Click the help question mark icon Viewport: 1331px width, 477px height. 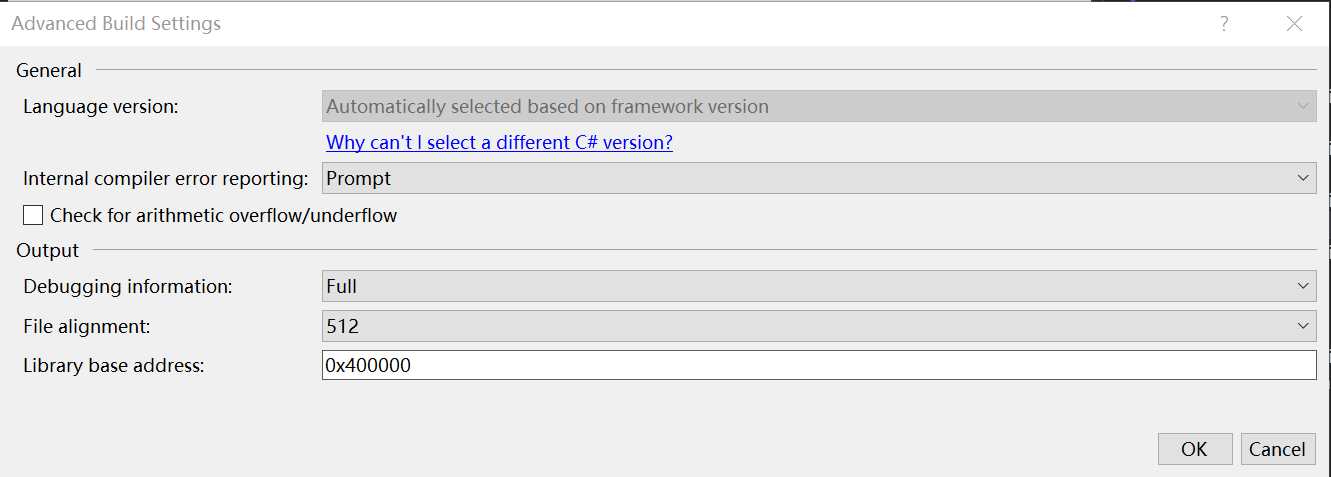(x=1224, y=24)
